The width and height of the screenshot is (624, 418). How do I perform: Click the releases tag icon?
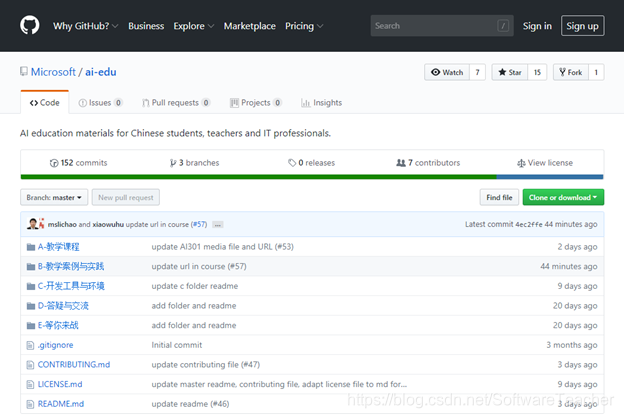click(x=292, y=163)
